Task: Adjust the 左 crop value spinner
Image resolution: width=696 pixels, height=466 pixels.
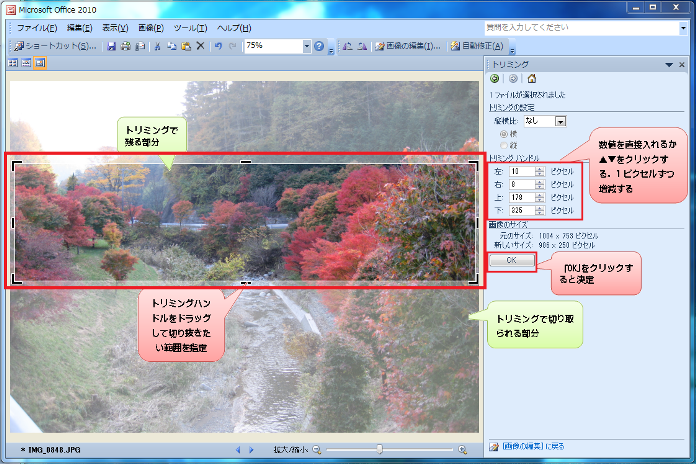Action: (x=540, y=171)
